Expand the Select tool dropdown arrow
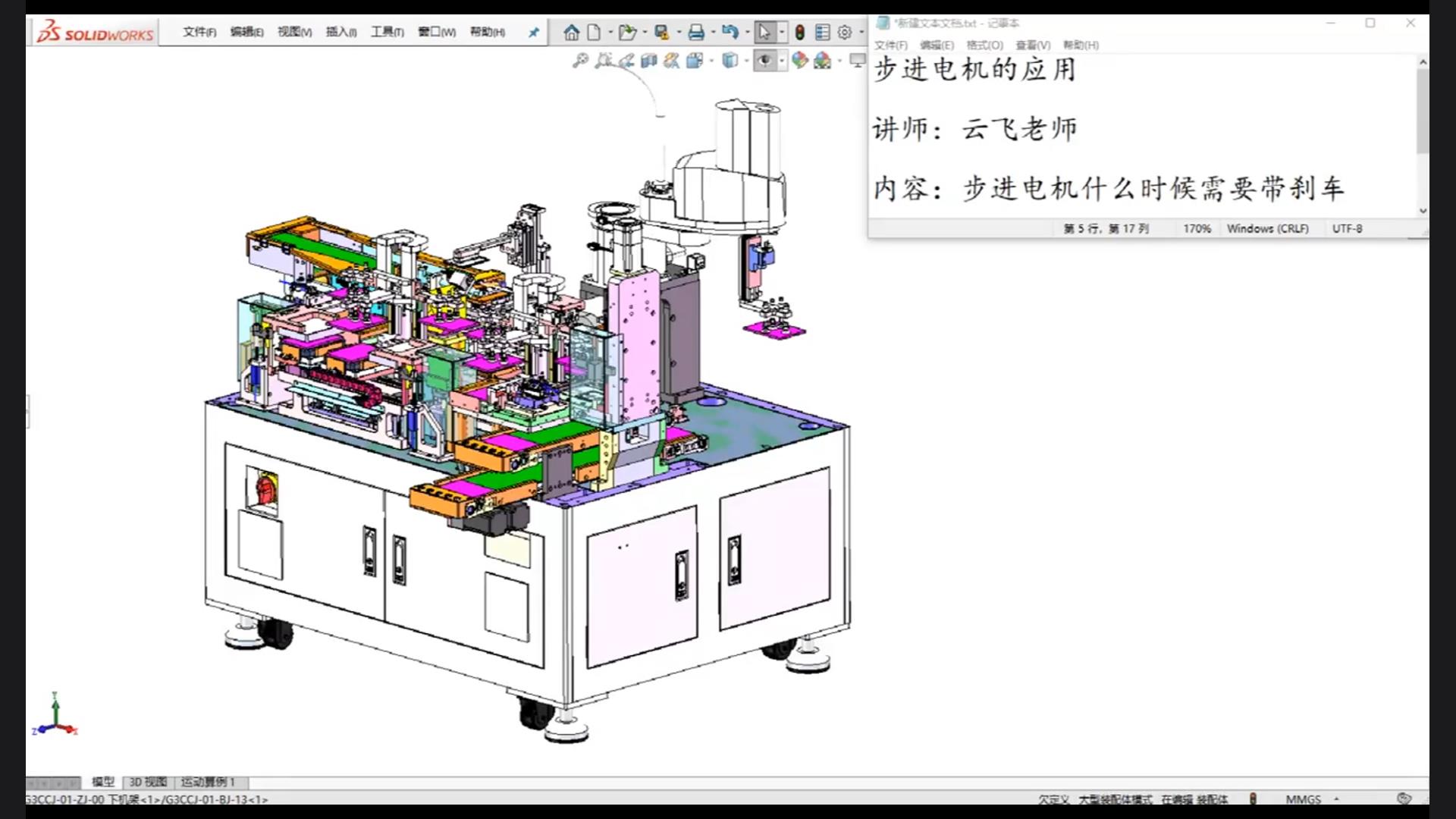1456x819 pixels. point(782,33)
